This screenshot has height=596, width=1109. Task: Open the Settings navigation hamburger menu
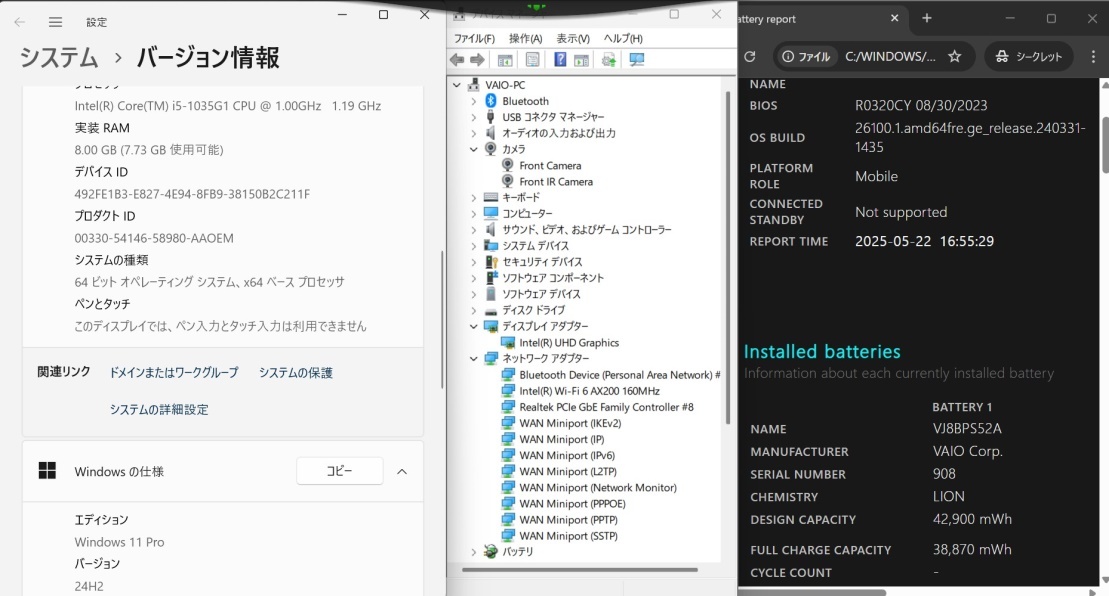coord(55,22)
